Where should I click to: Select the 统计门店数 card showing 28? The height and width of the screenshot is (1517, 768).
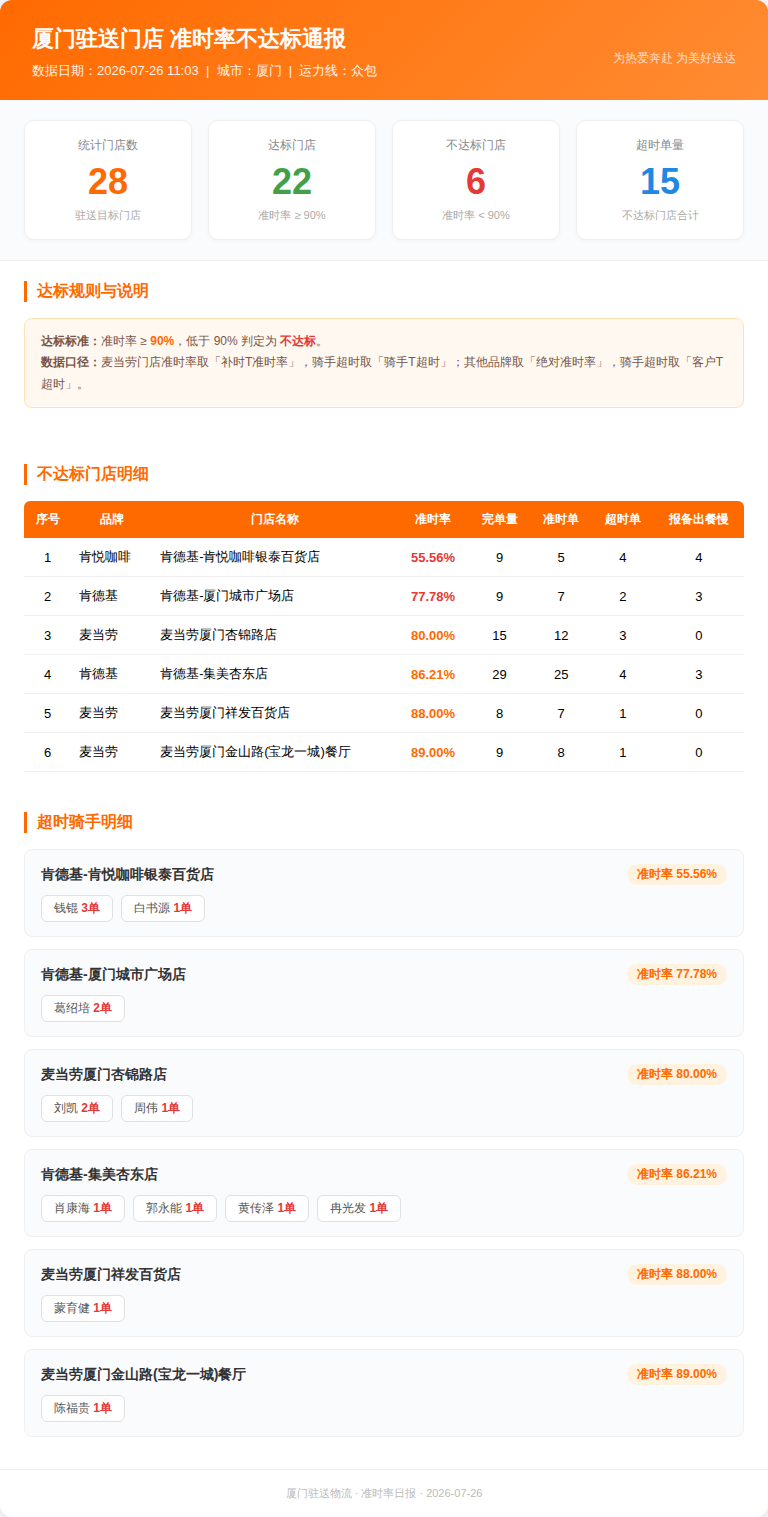(x=108, y=180)
